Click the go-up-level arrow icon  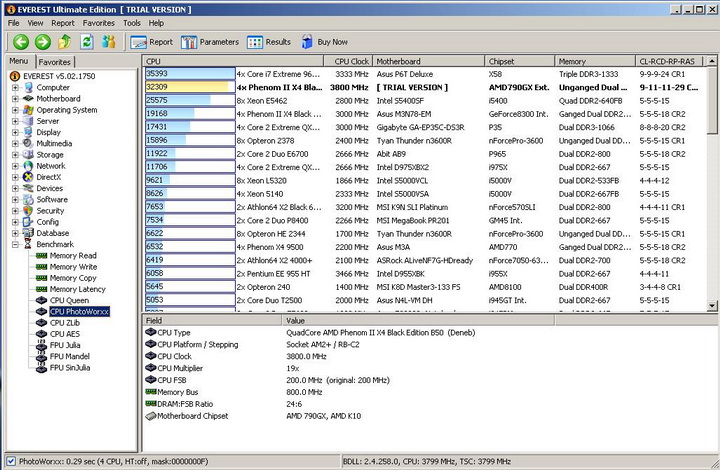pyautogui.click(x=65, y=42)
